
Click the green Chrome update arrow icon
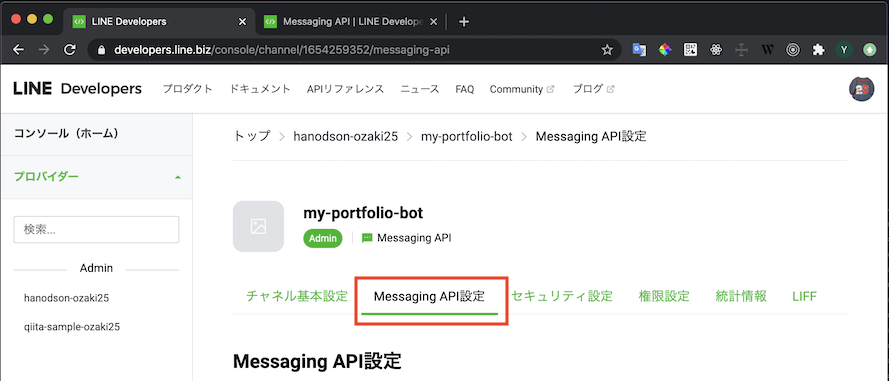tap(869, 50)
